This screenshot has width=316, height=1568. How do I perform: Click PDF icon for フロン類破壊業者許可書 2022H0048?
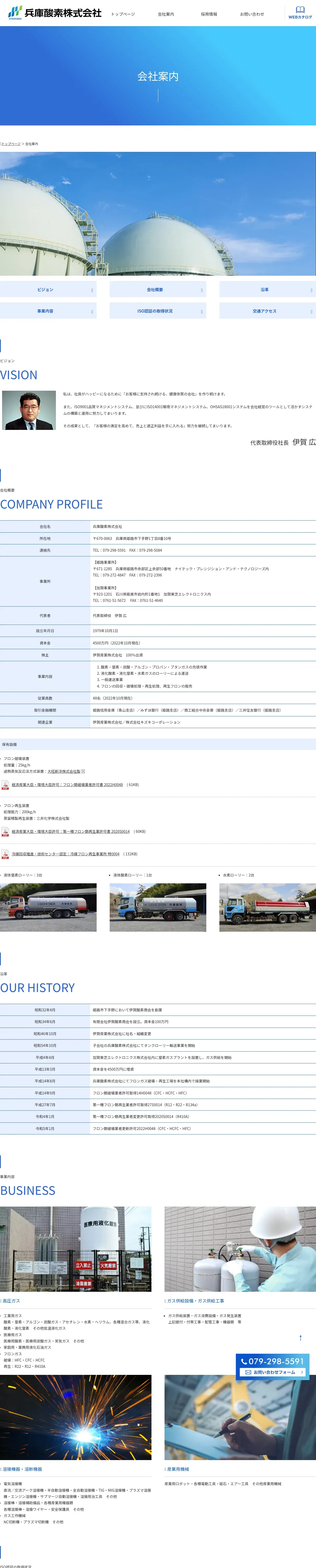coord(5,785)
